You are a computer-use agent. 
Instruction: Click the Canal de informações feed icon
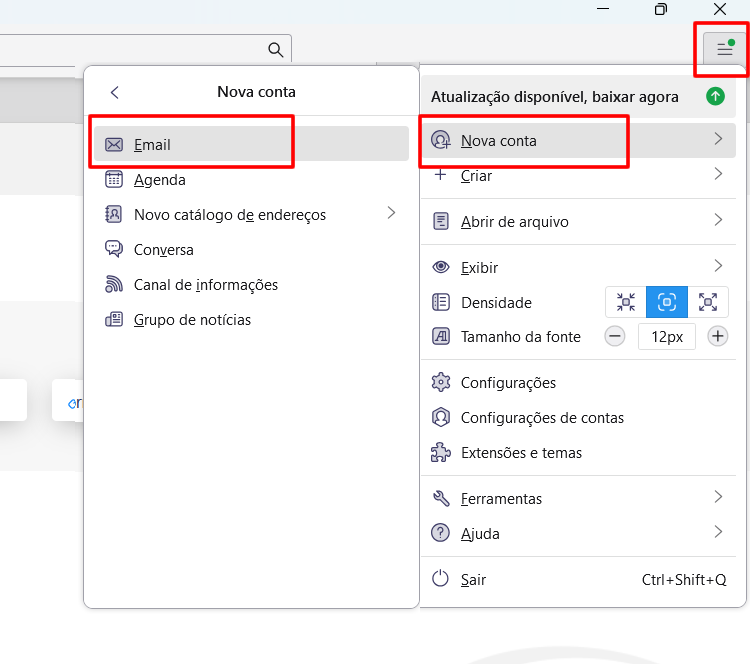pyautogui.click(x=114, y=284)
